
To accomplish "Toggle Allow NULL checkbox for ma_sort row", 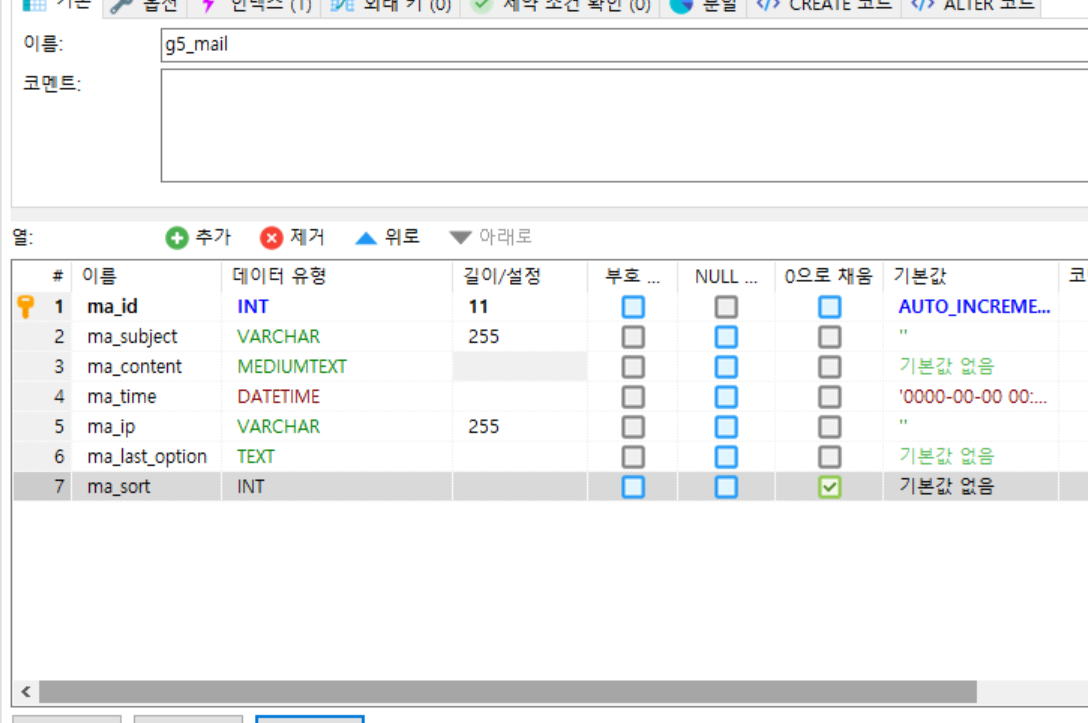I will pos(726,487).
